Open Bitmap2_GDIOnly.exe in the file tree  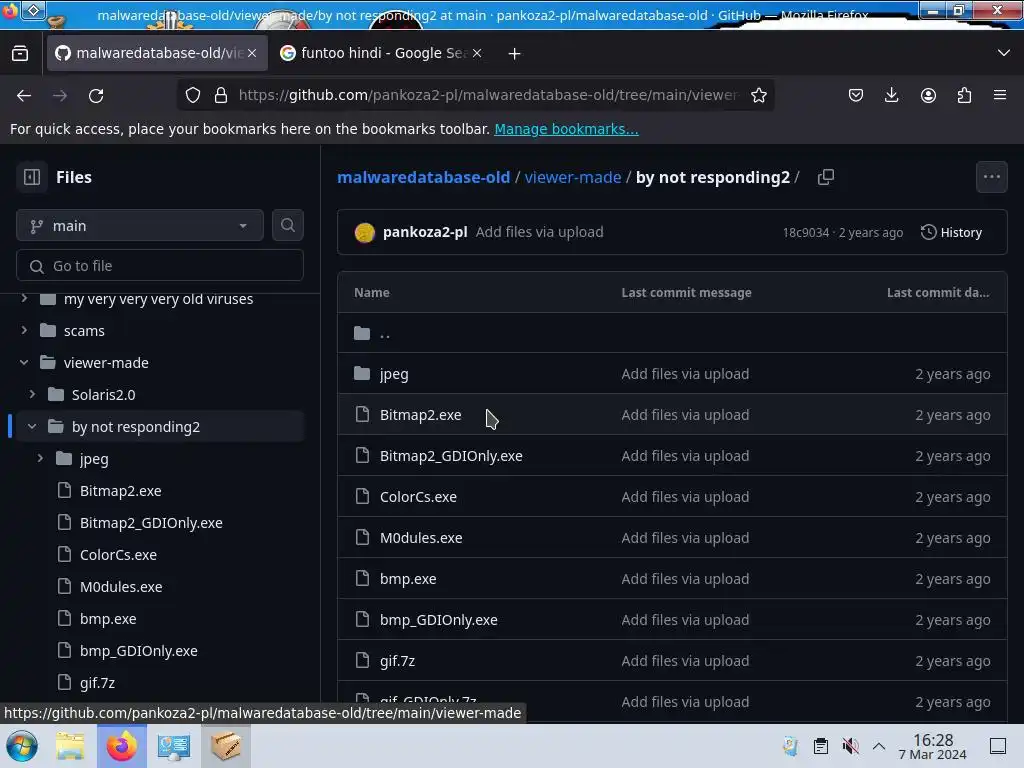point(151,522)
